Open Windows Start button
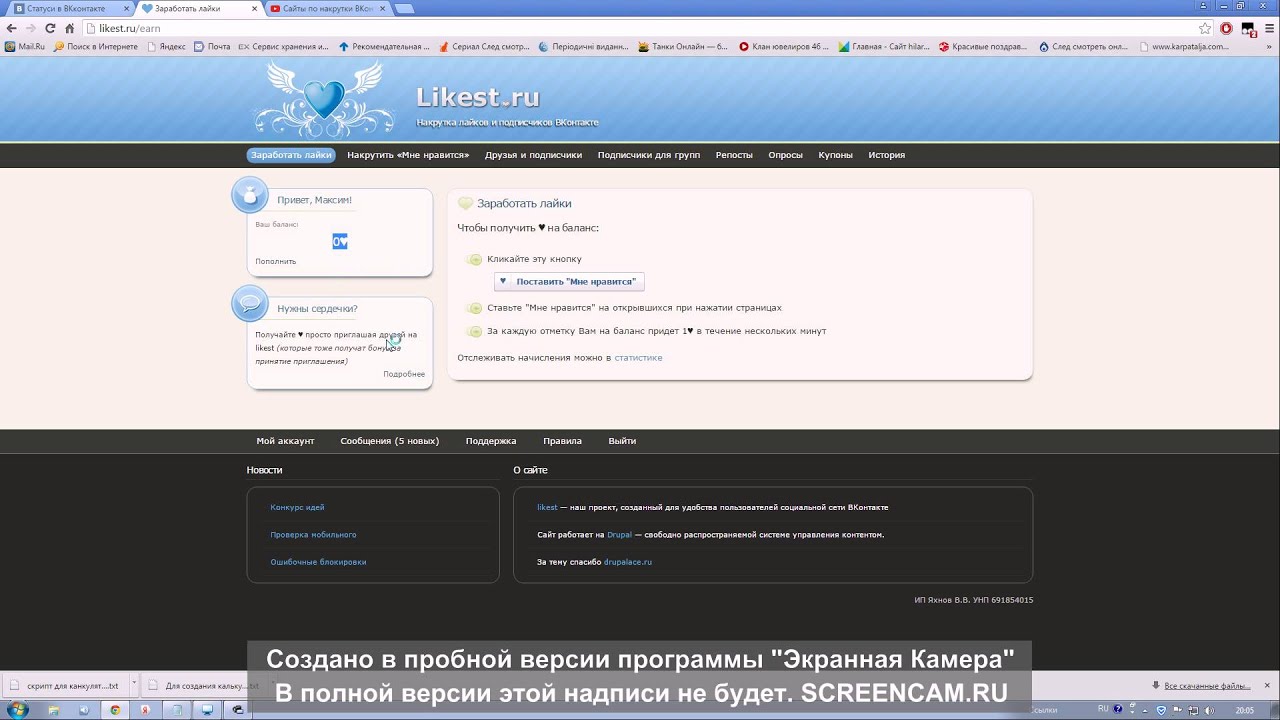Screen dimensions: 1280x720 (x=17, y=709)
